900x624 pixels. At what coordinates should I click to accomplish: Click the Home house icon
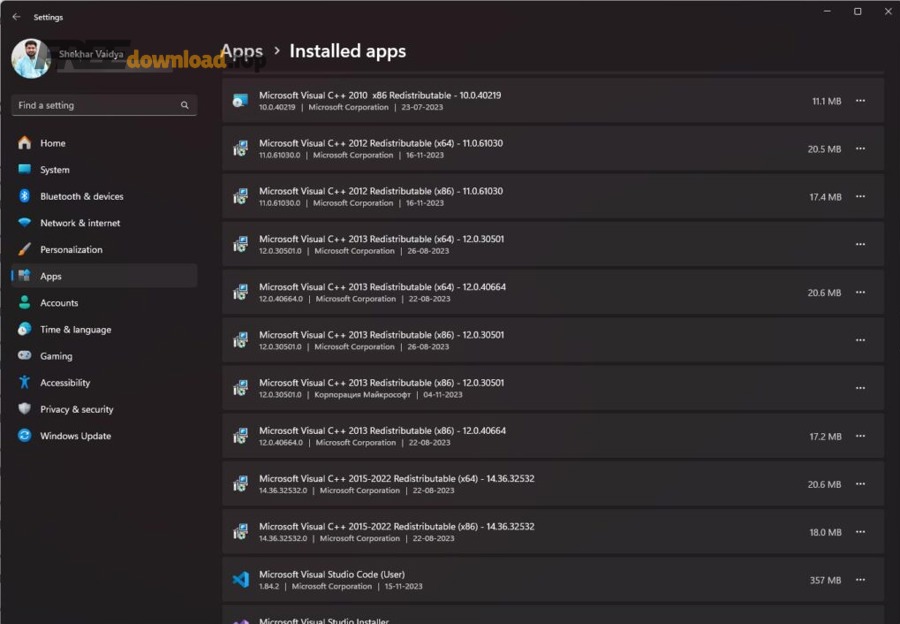point(24,142)
